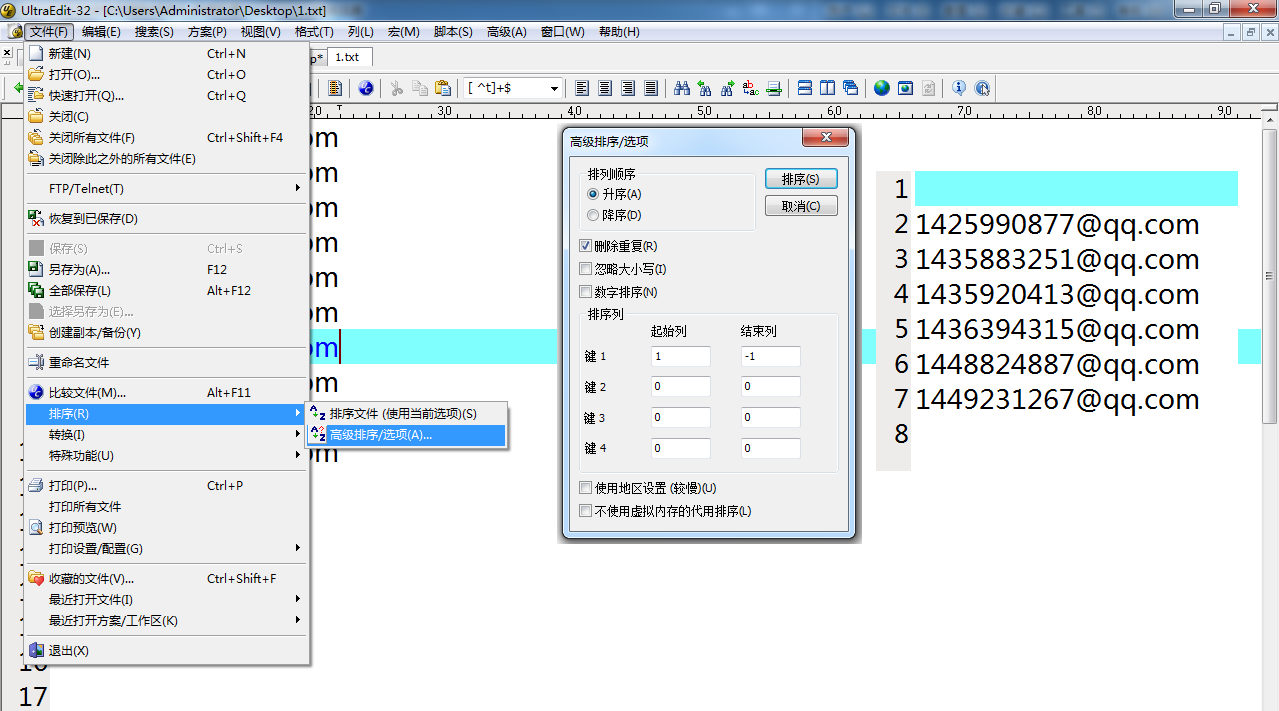Screen dimensions: 1279x711
Task: Apply right paragraph alignment icon
Action: (628, 88)
